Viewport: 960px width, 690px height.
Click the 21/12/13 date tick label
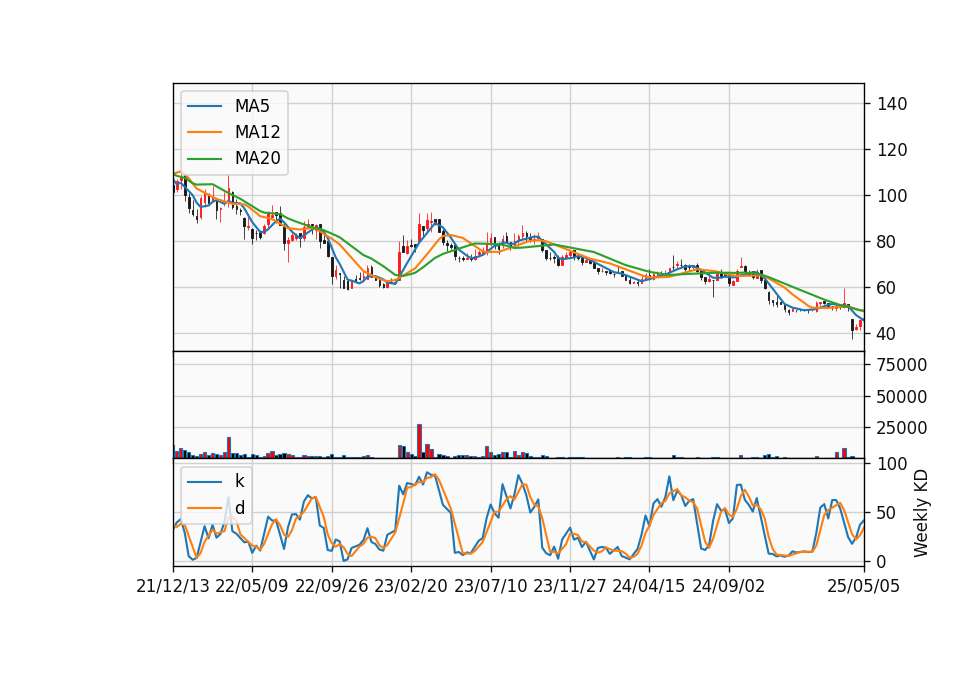[173, 586]
